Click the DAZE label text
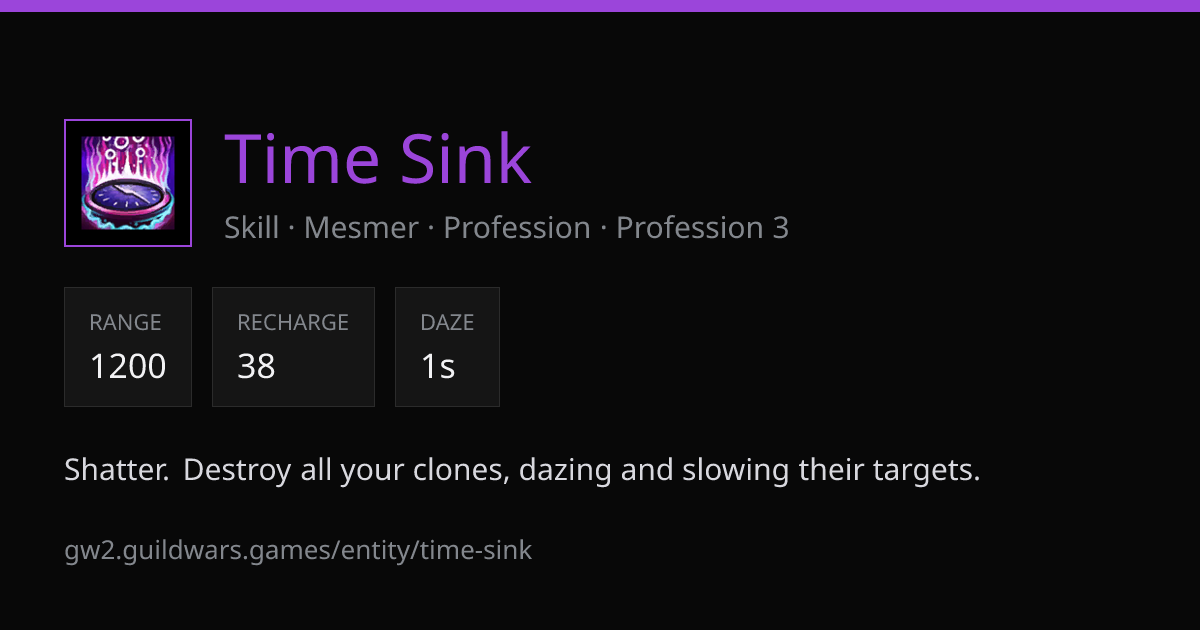The image size is (1200, 630). pyautogui.click(x=447, y=323)
